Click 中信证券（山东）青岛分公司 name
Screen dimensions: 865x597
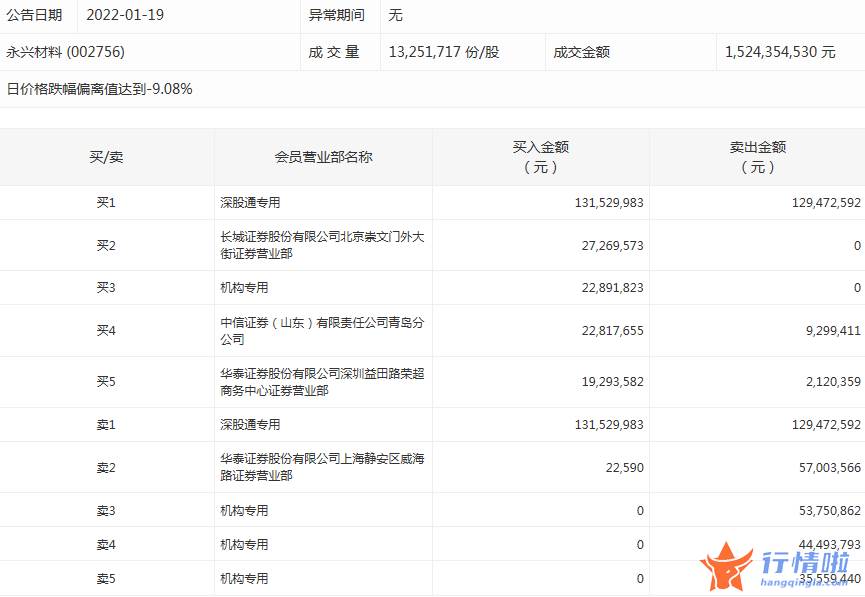(322, 331)
